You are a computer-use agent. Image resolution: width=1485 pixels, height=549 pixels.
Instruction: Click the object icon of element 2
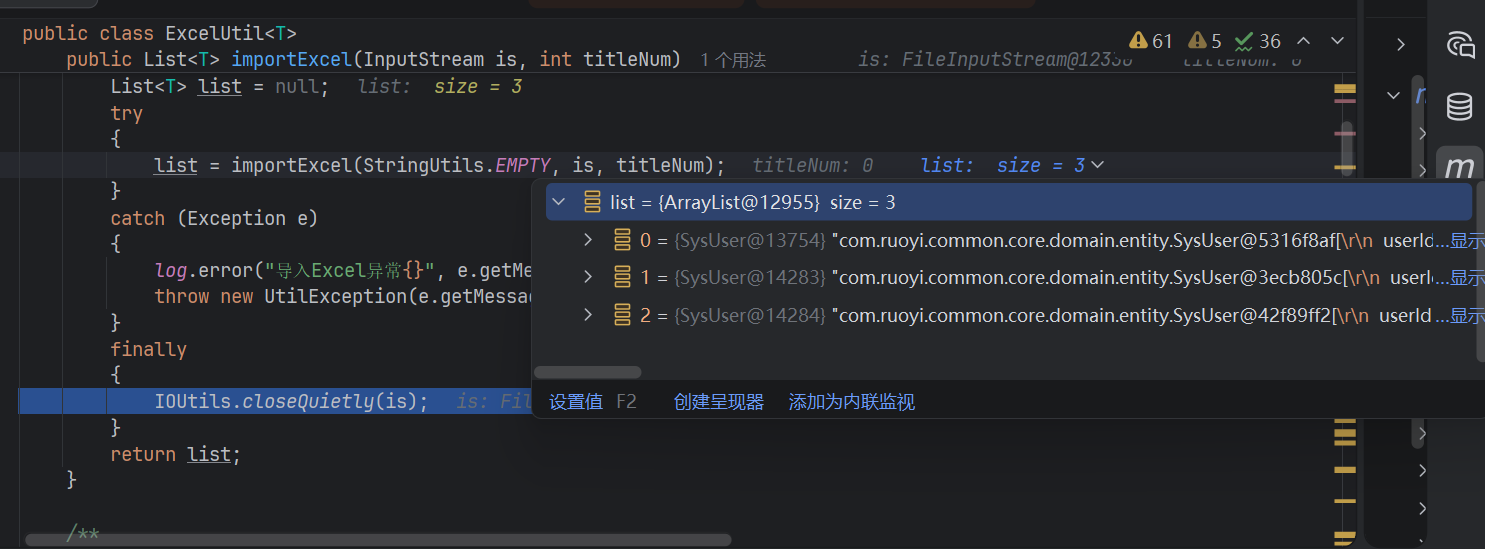tap(622, 315)
